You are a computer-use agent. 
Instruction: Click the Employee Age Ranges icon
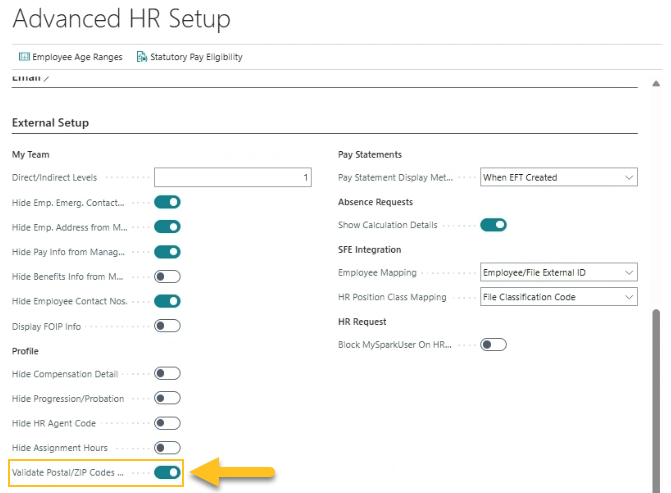(x=24, y=57)
